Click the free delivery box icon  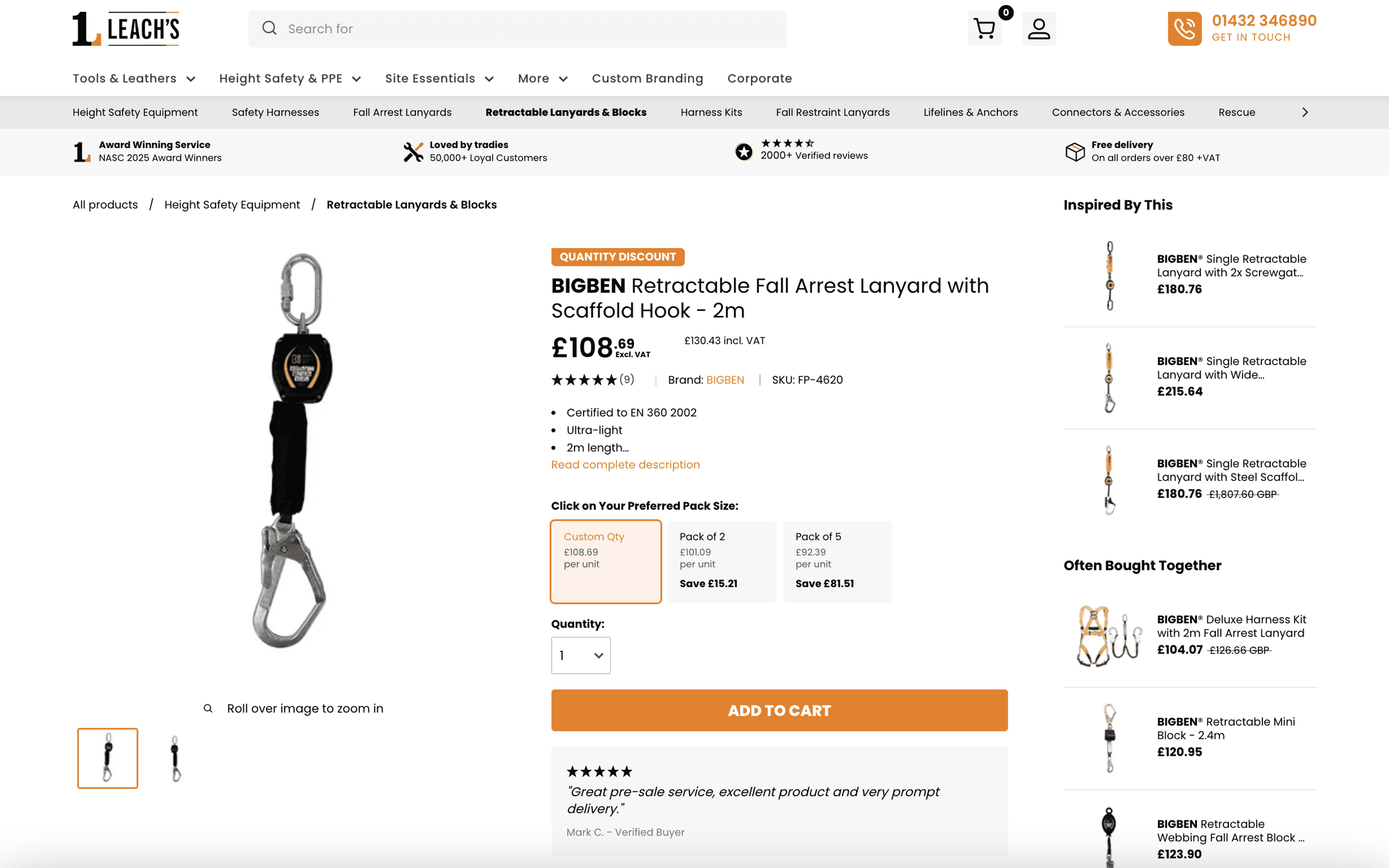(x=1074, y=152)
